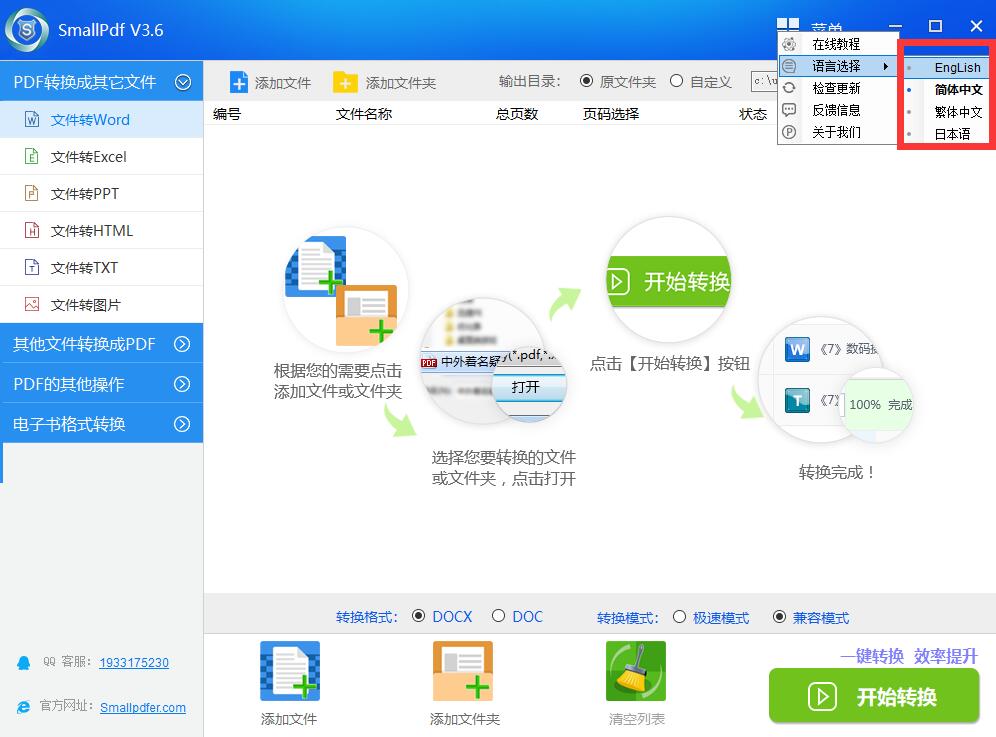Open 在线教程 from the menu
Image resolution: width=996 pixels, height=737 pixels.
[836, 44]
